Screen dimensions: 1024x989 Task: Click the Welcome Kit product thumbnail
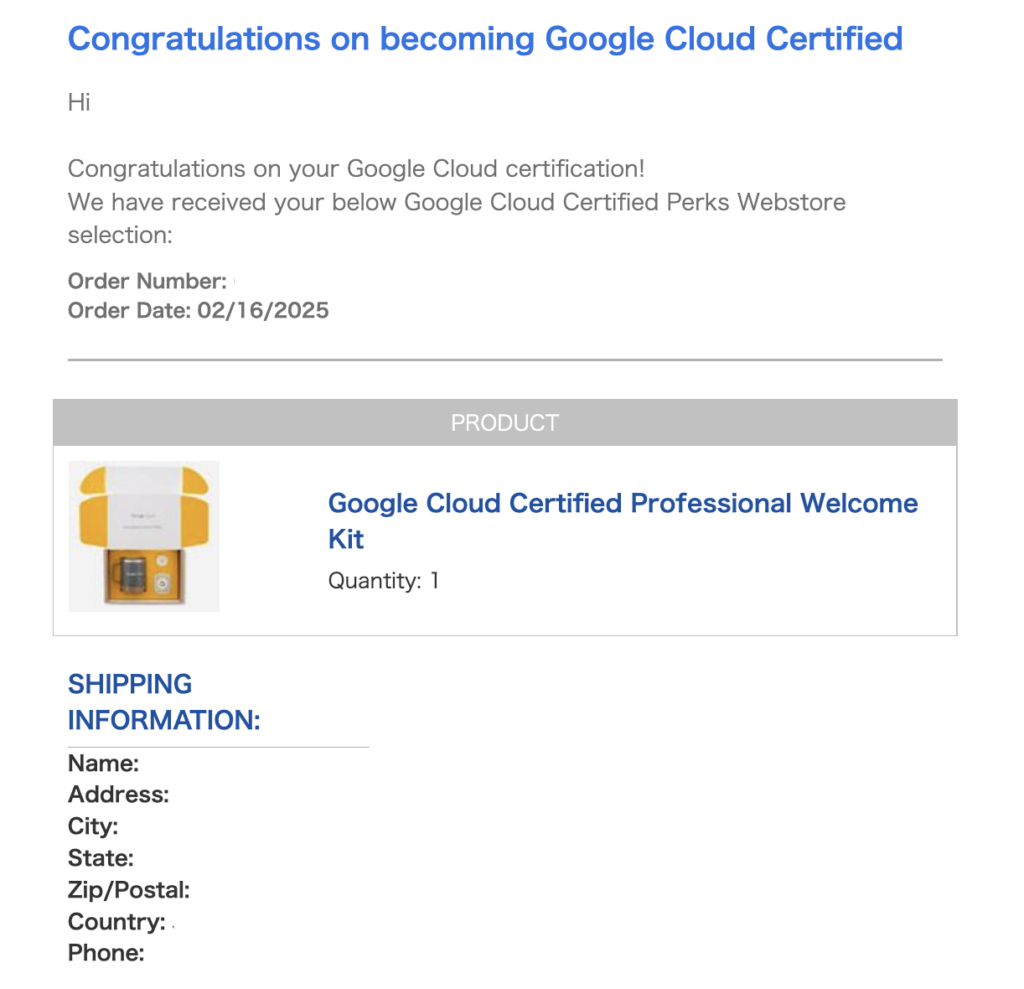click(x=144, y=536)
